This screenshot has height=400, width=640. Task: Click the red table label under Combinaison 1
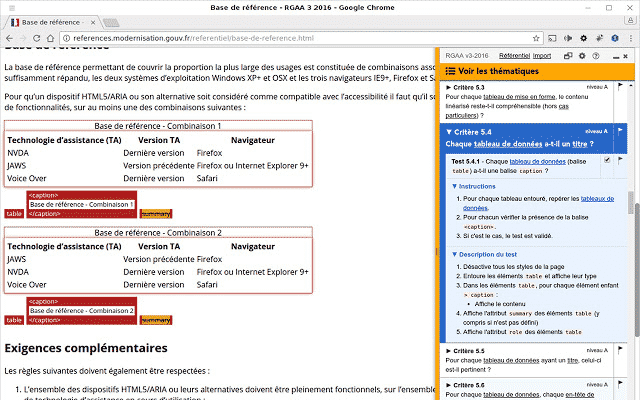[x=14, y=213]
